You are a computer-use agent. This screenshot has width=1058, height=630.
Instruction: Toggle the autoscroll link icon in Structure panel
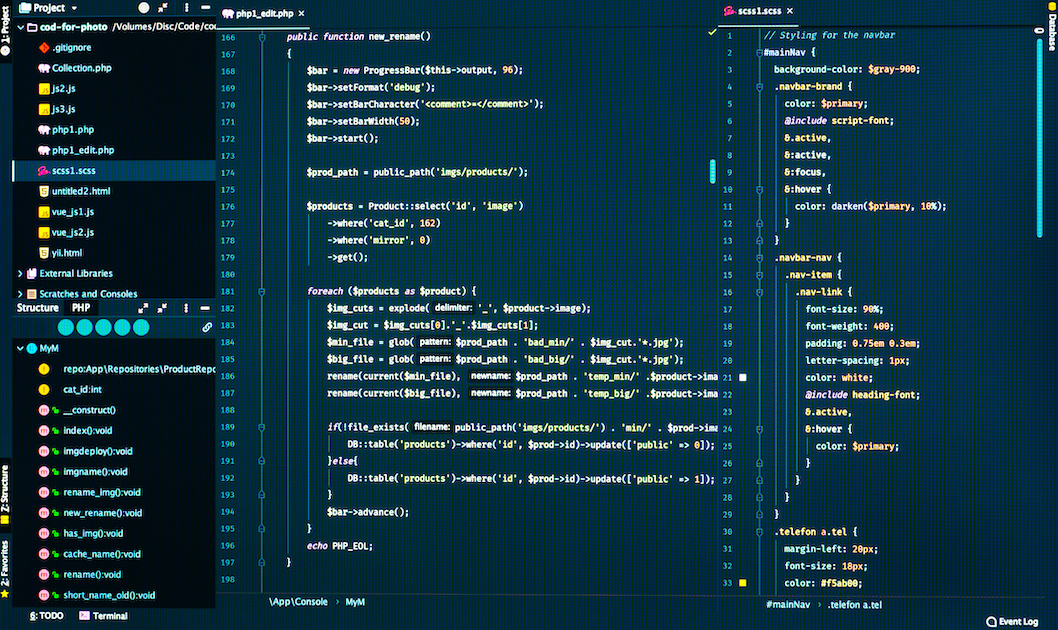[x=207, y=326]
